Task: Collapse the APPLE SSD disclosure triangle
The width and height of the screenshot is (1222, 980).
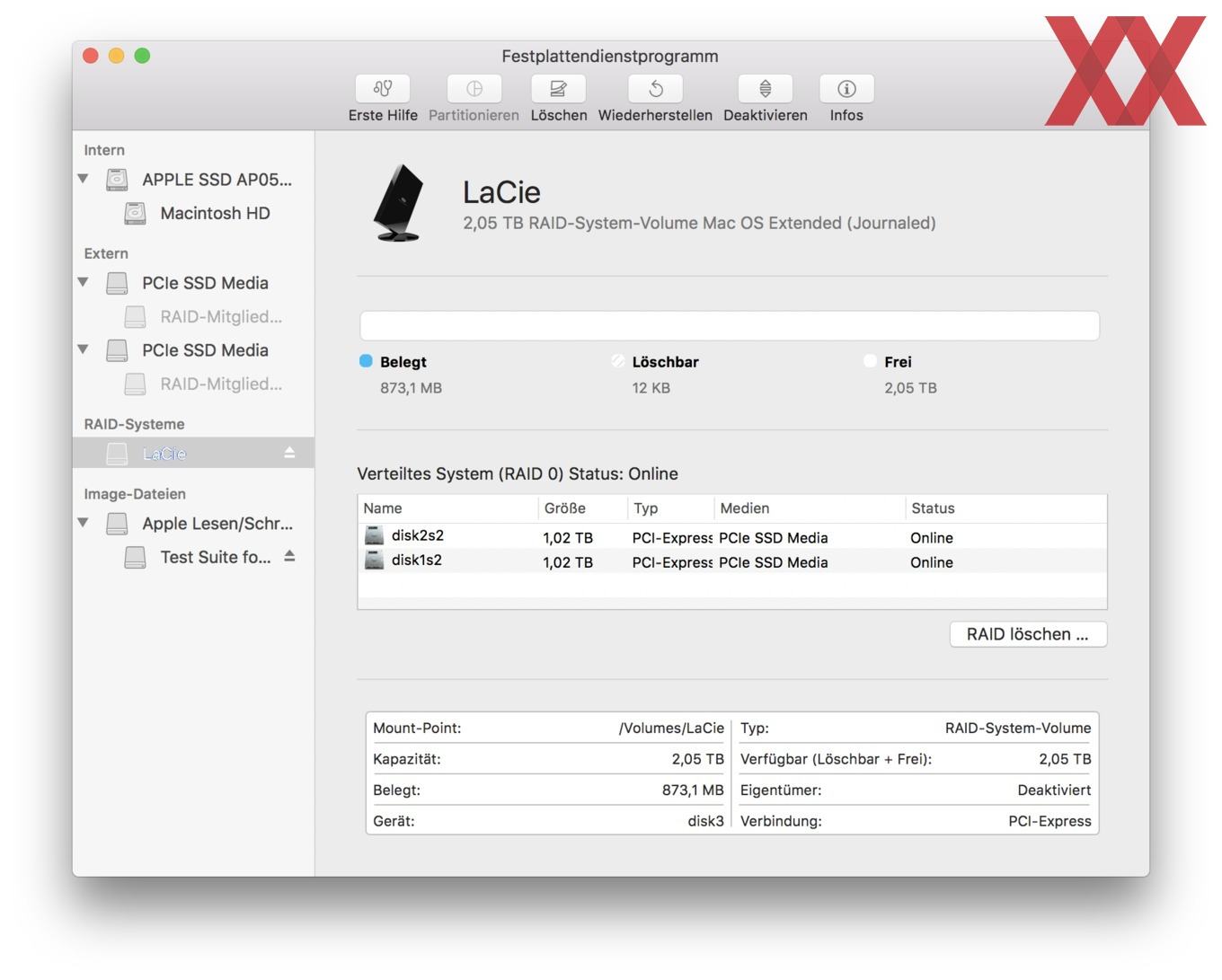Action: pyautogui.click(x=84, y=179)
